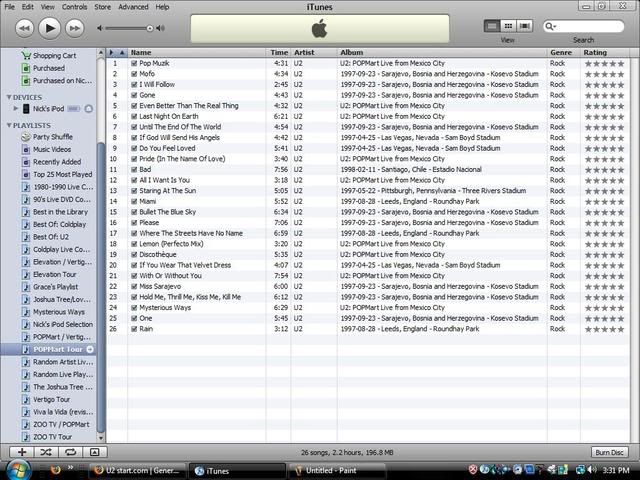Open the Windows Start menu
The image size is (640, 480).
[x=17, y=470]
